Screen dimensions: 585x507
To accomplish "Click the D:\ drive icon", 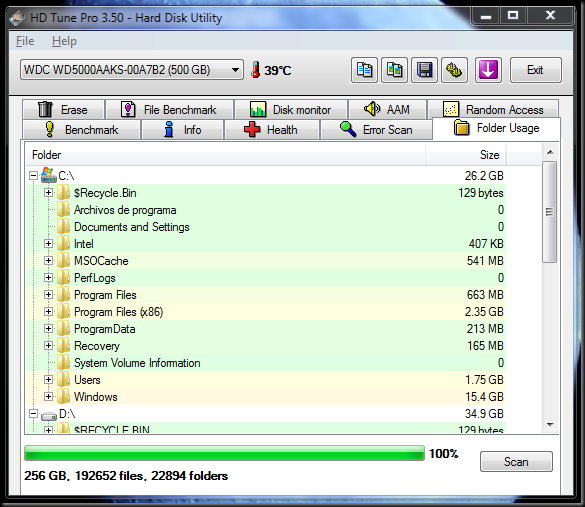I will coord(49,415).
